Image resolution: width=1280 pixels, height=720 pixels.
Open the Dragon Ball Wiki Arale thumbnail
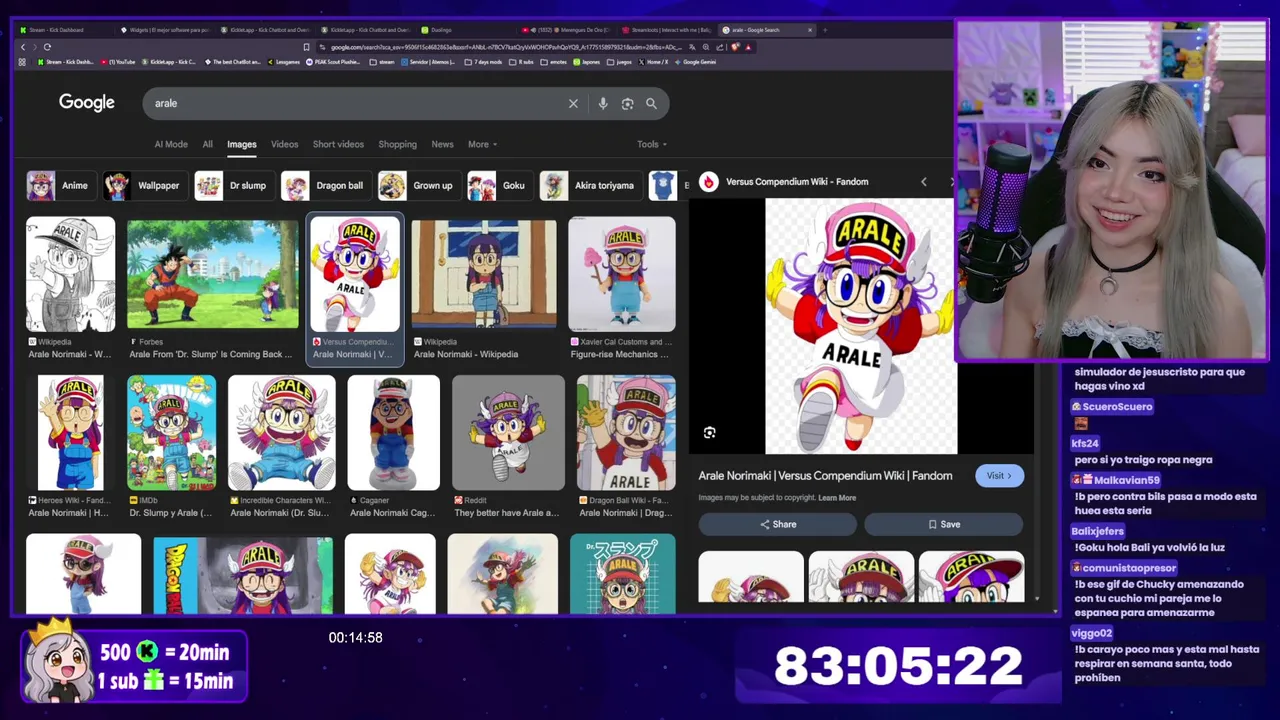626,433
